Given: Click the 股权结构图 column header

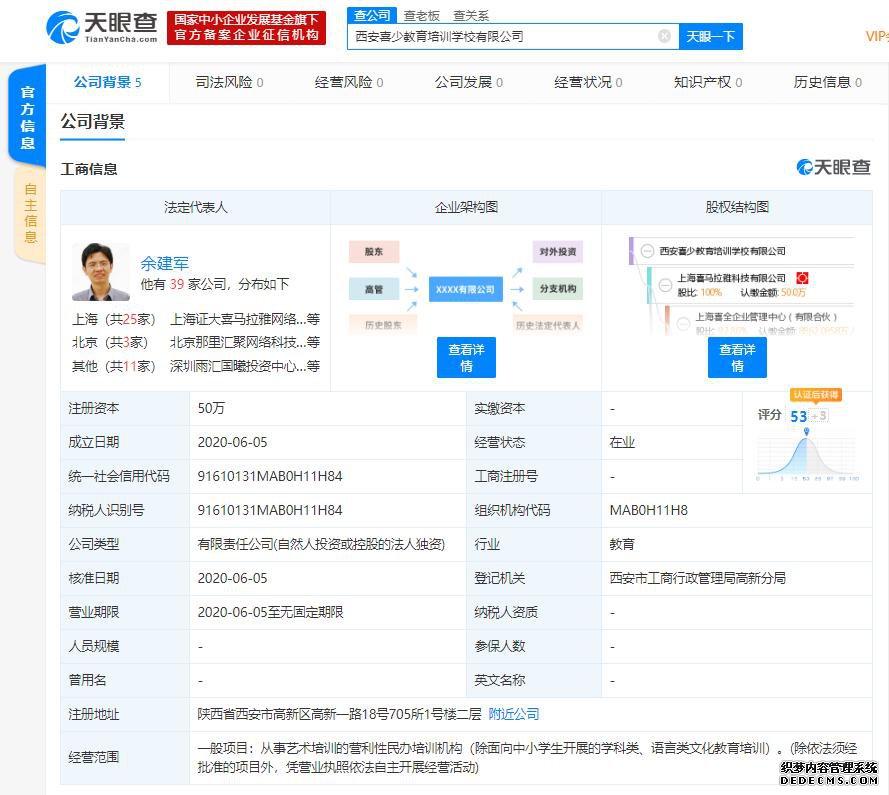Looking at the screenshot, I should point(737,208).
